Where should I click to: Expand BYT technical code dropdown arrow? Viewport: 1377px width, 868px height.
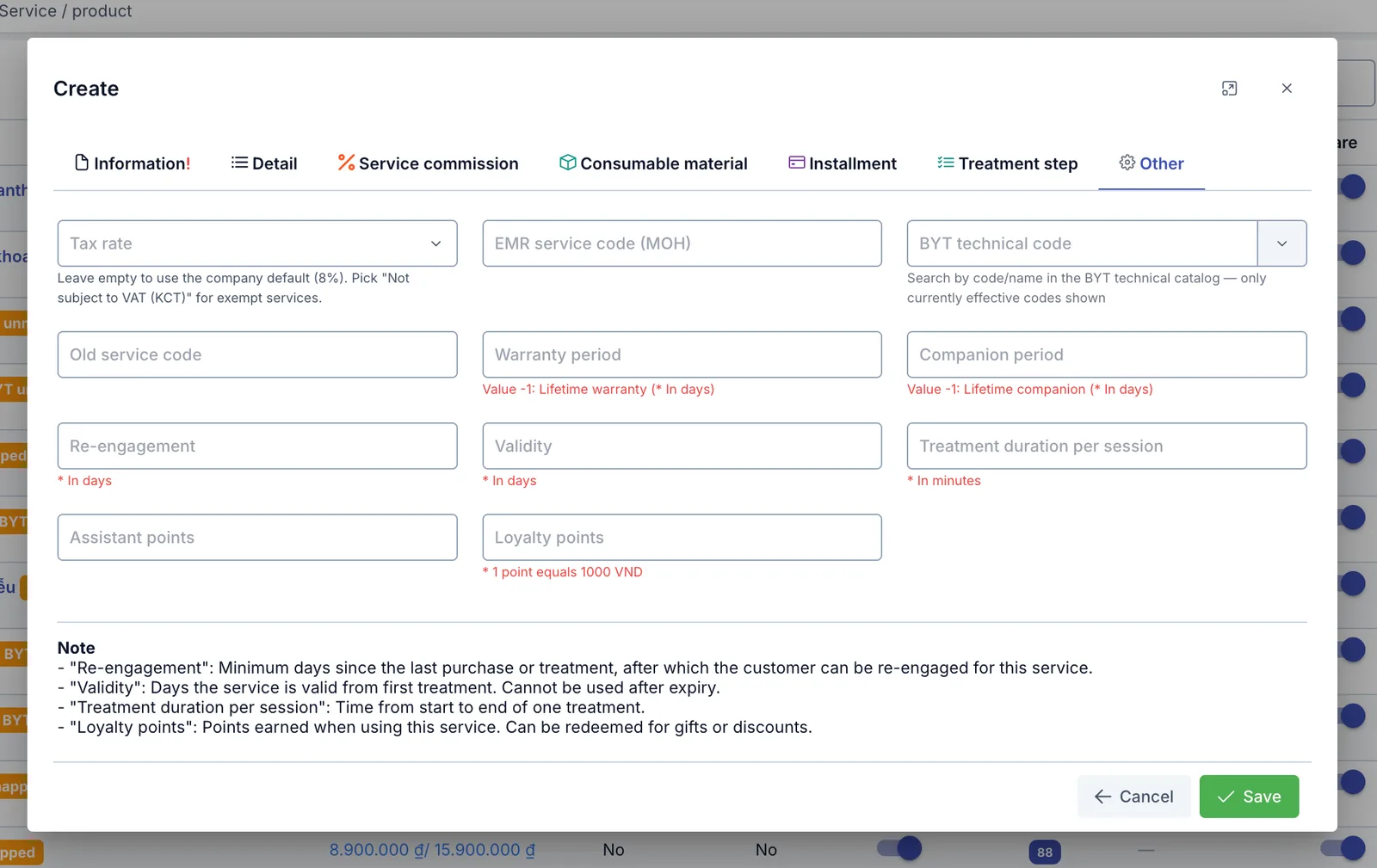(1282, 243)
